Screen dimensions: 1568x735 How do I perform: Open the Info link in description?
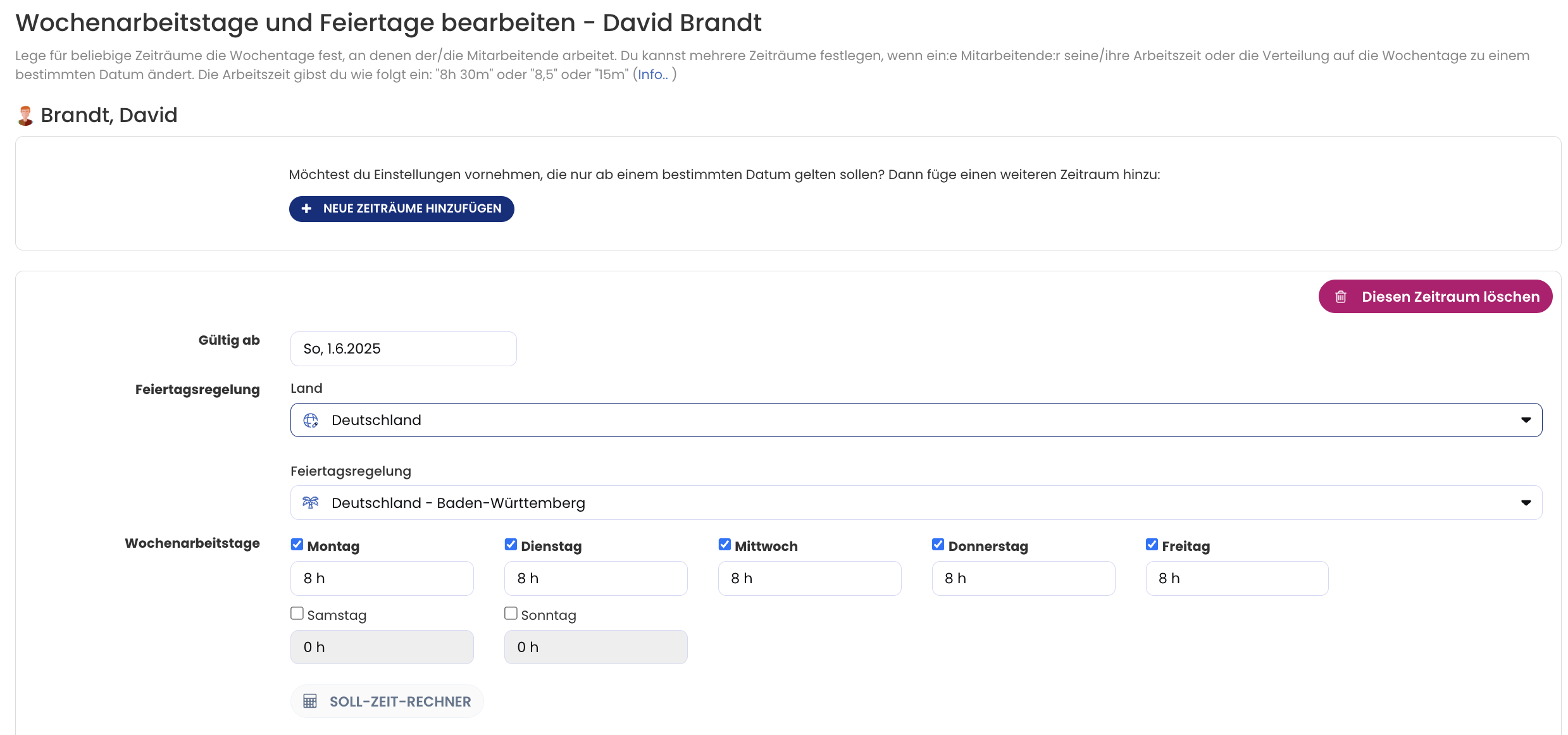click(652, 75)
